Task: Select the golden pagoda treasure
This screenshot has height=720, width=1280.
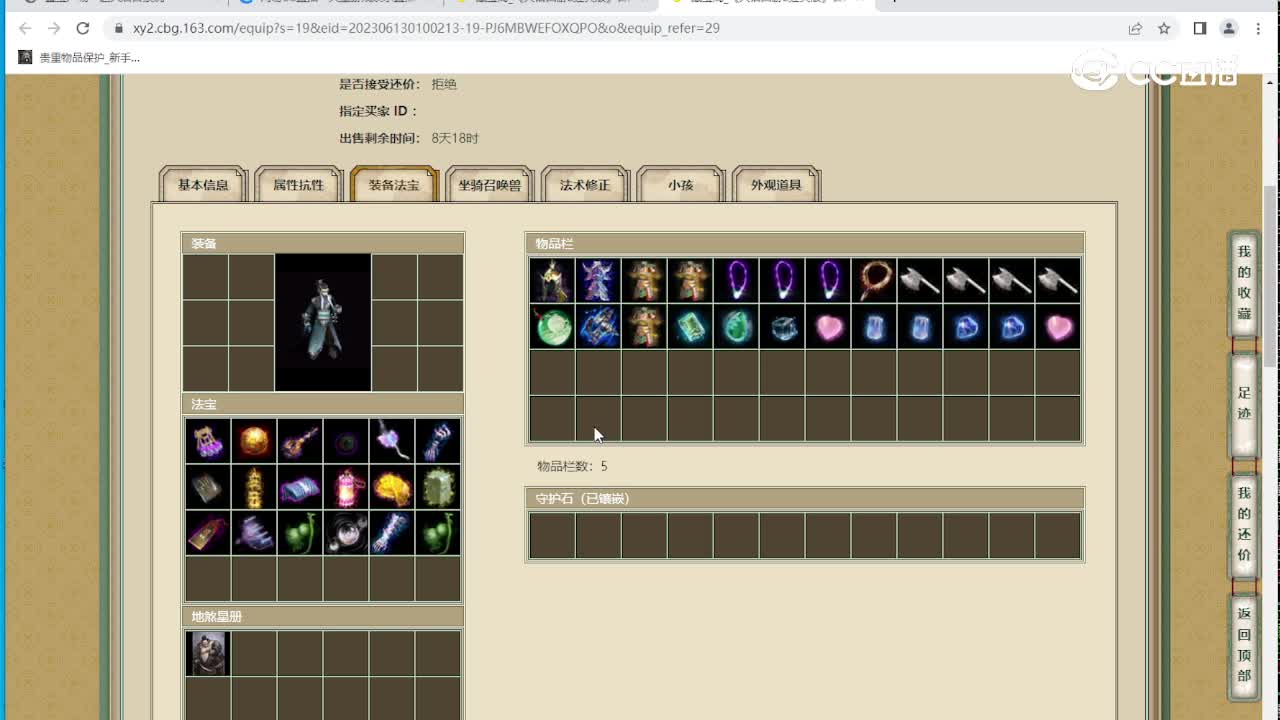Action: (x=254, y=487)
